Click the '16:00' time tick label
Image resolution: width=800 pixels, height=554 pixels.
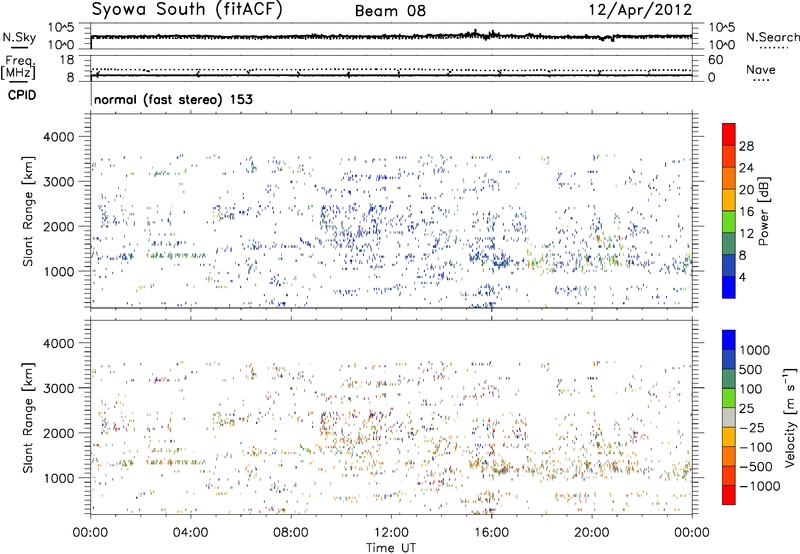tap(491, 533)
